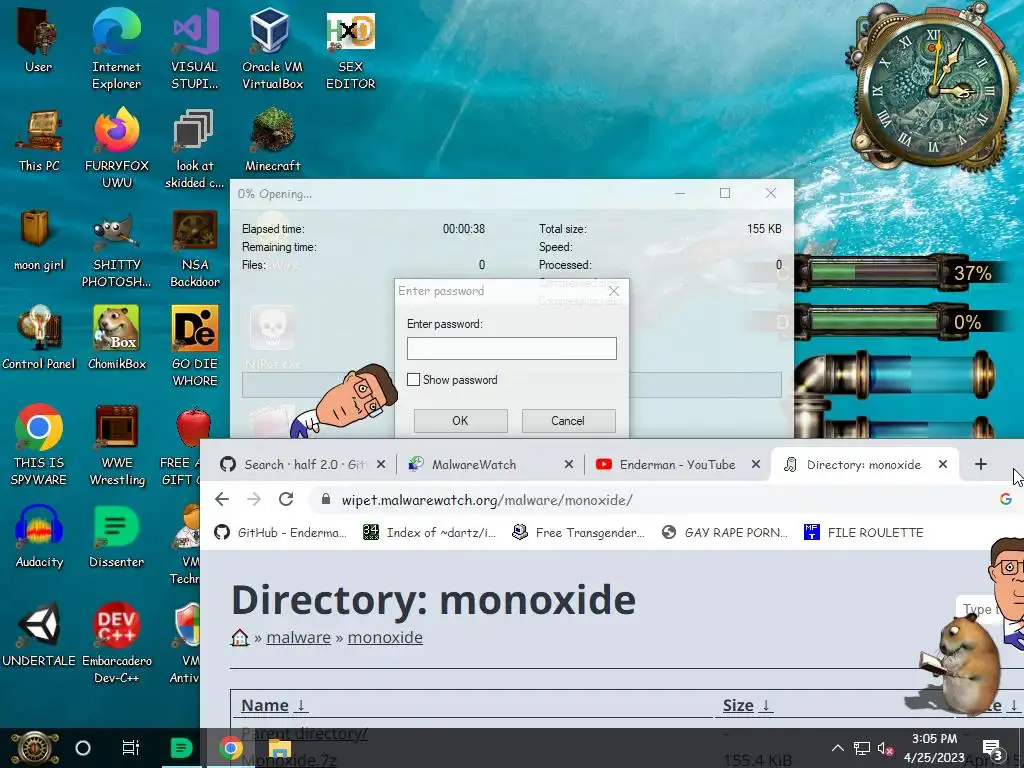1024x768 pixels.
Task: Open Dissenter from the taskbar
Action: [181, 748]
